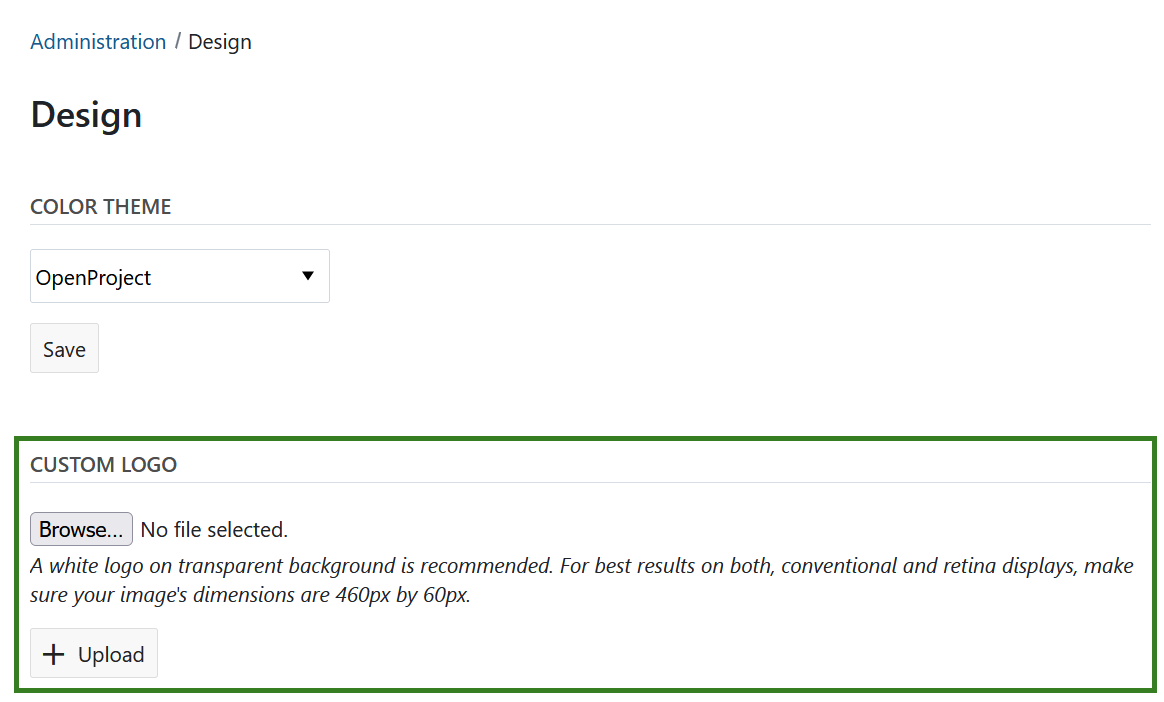
Task: Click the Design breadcrumb item
Action: click(x=220, y=42)
